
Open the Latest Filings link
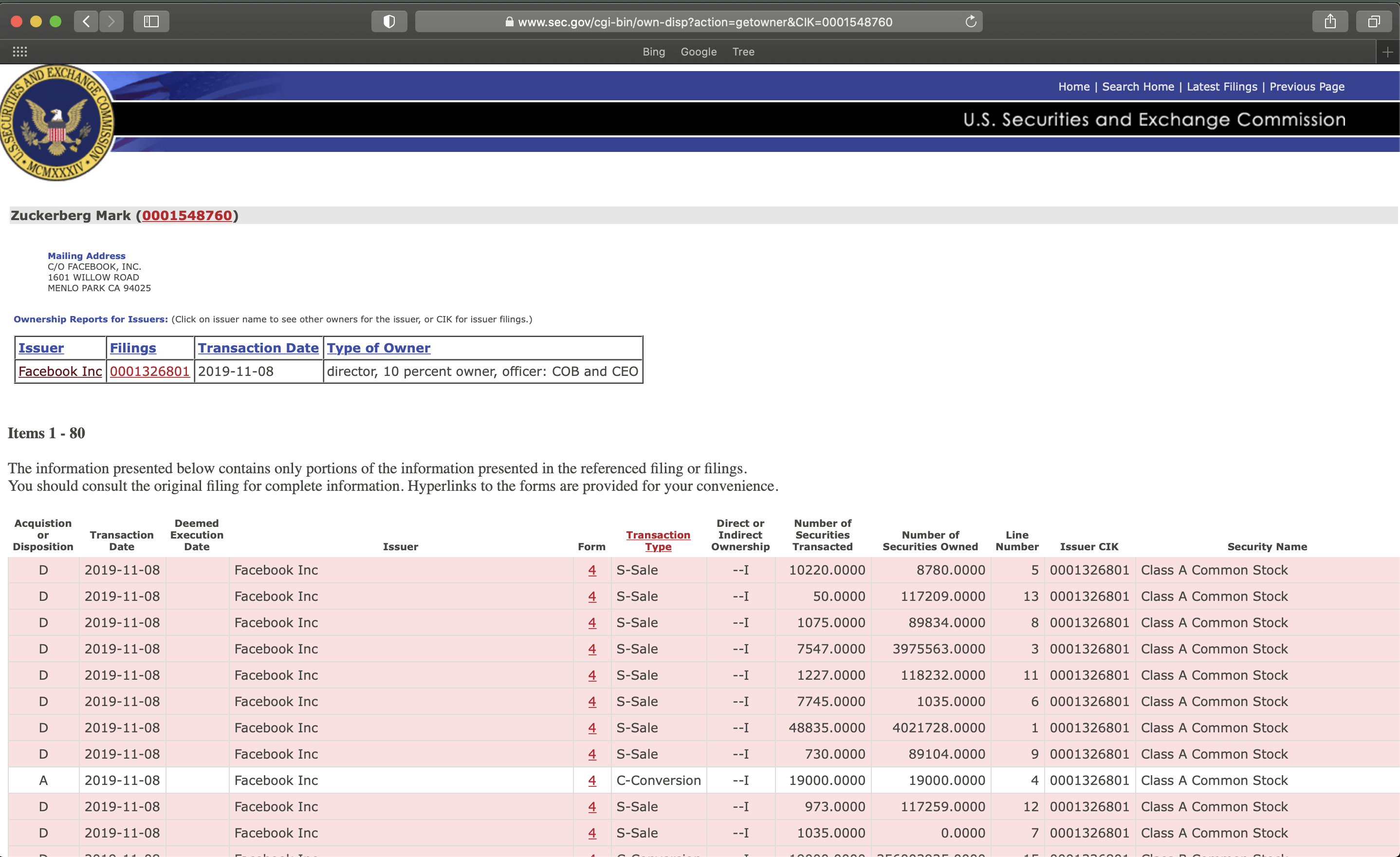point(1221,86)
